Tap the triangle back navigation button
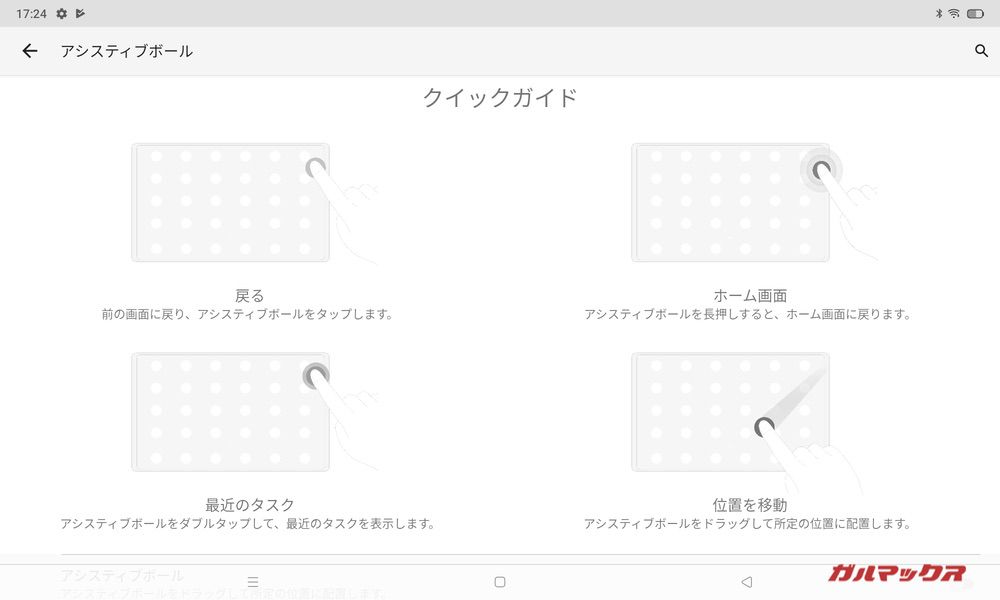This screenshot has height=600, width=1000. click(x=747, y=582)
